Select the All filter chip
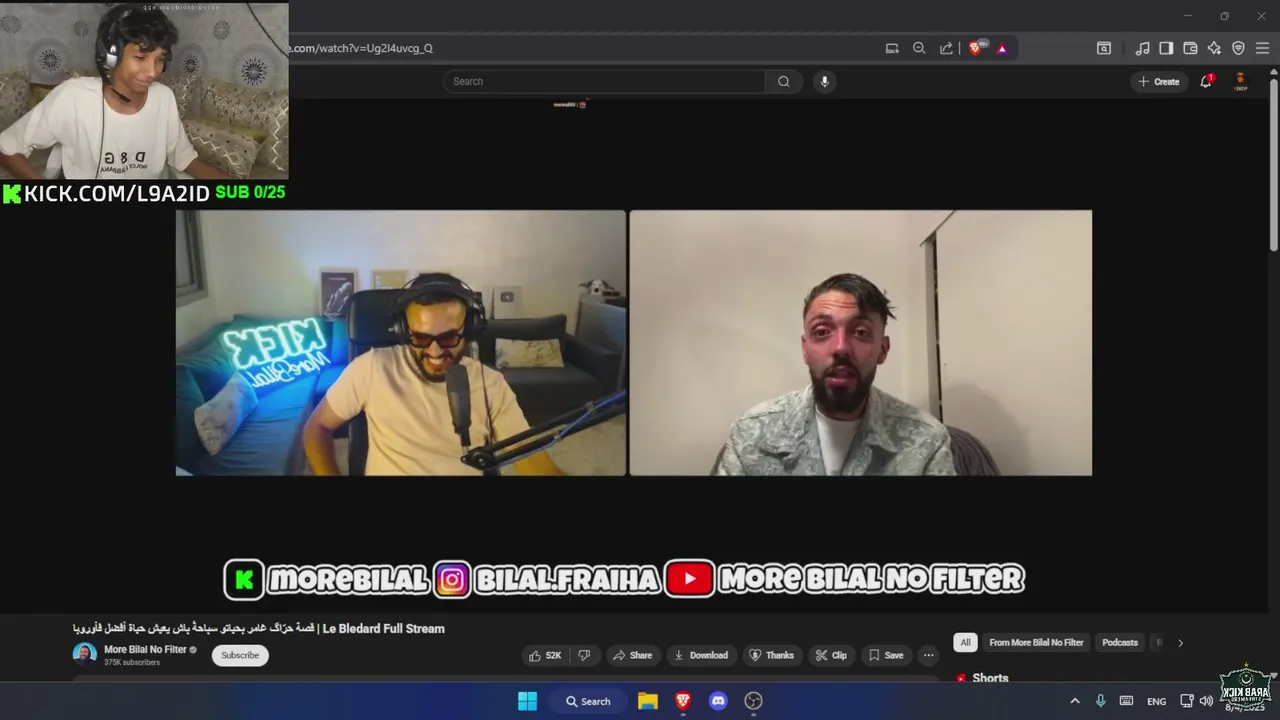Image resolution: width=1280 pixels, height=720 pixels. click(x=965, y=643)
